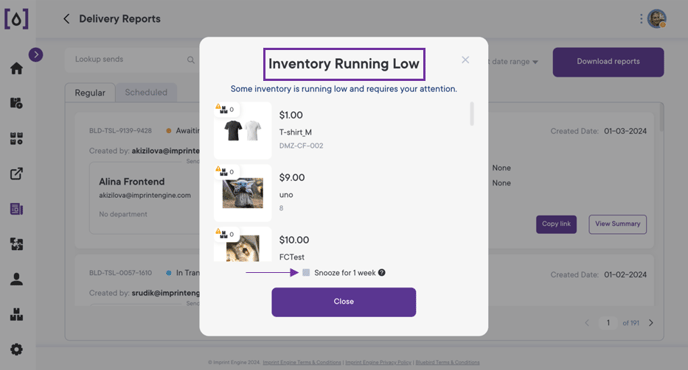The width and height of the screenshot is (688, 370).
Task: Open the user profile sidebar icon
Action: tap(17, 279)
